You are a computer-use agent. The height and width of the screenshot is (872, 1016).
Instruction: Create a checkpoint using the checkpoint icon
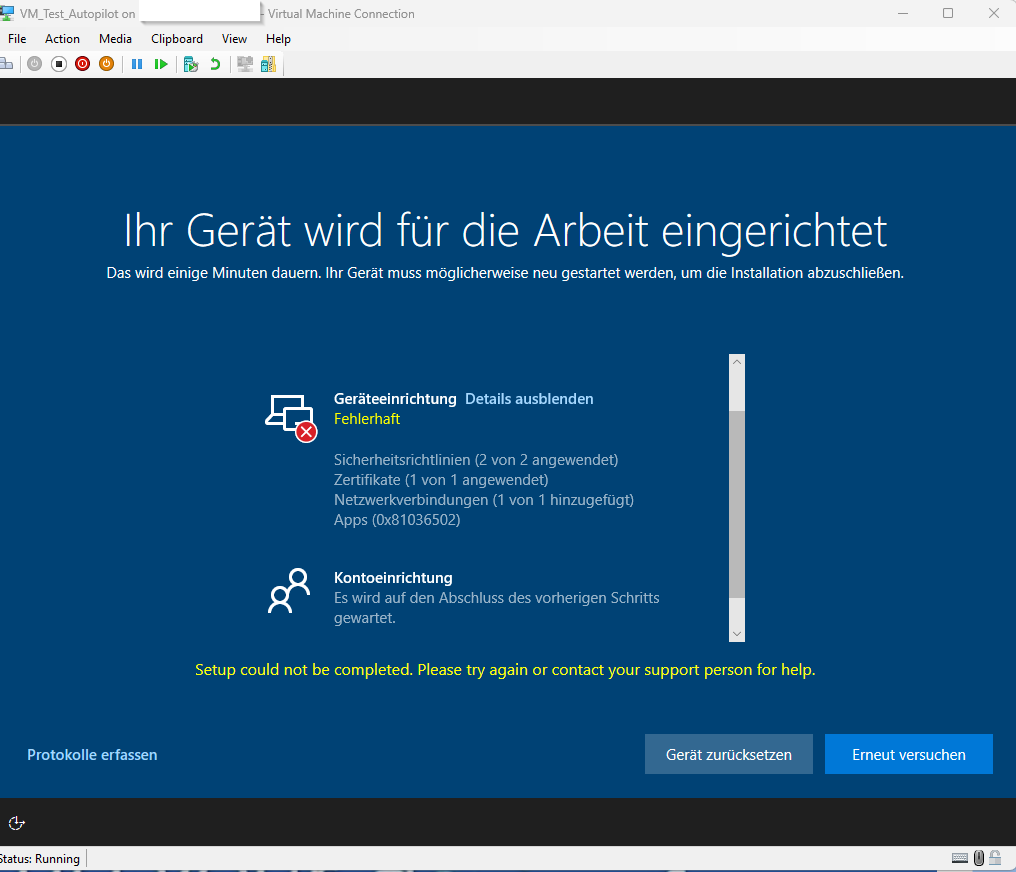tap(191, 63)
